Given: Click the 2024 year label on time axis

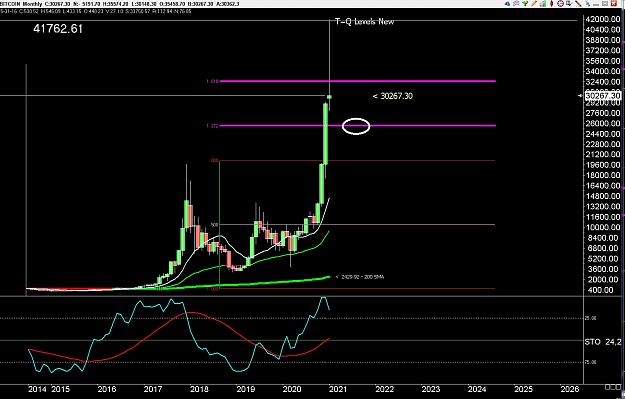Looking at the screenshot, I should 477,389.
